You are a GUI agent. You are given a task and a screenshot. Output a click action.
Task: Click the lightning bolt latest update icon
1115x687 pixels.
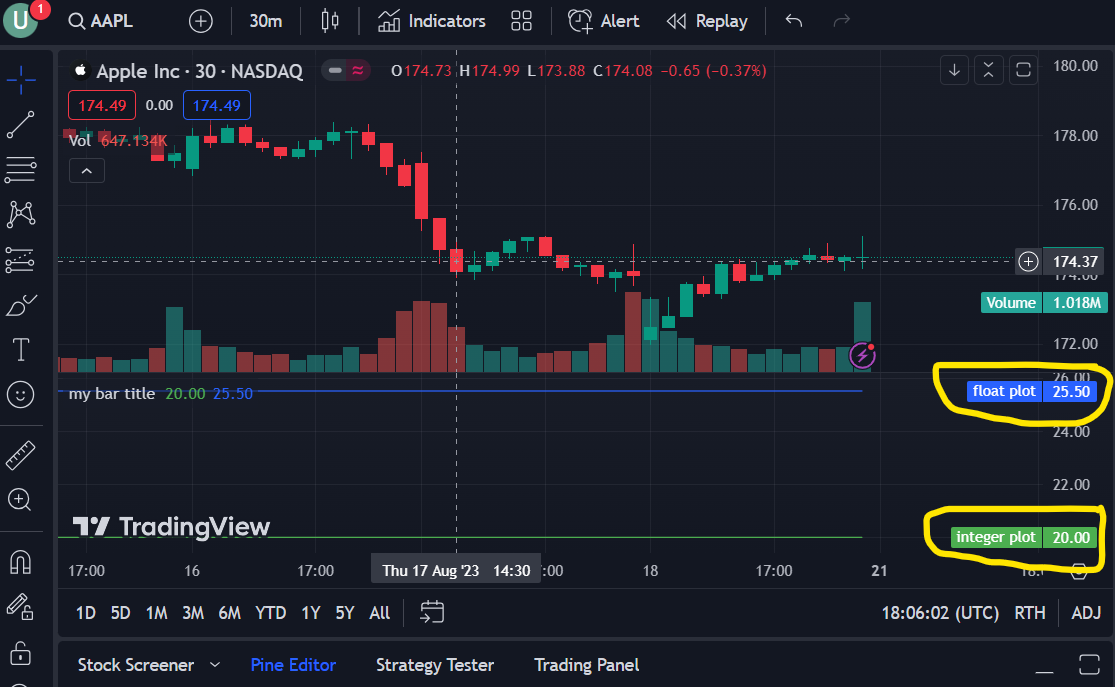863,355
